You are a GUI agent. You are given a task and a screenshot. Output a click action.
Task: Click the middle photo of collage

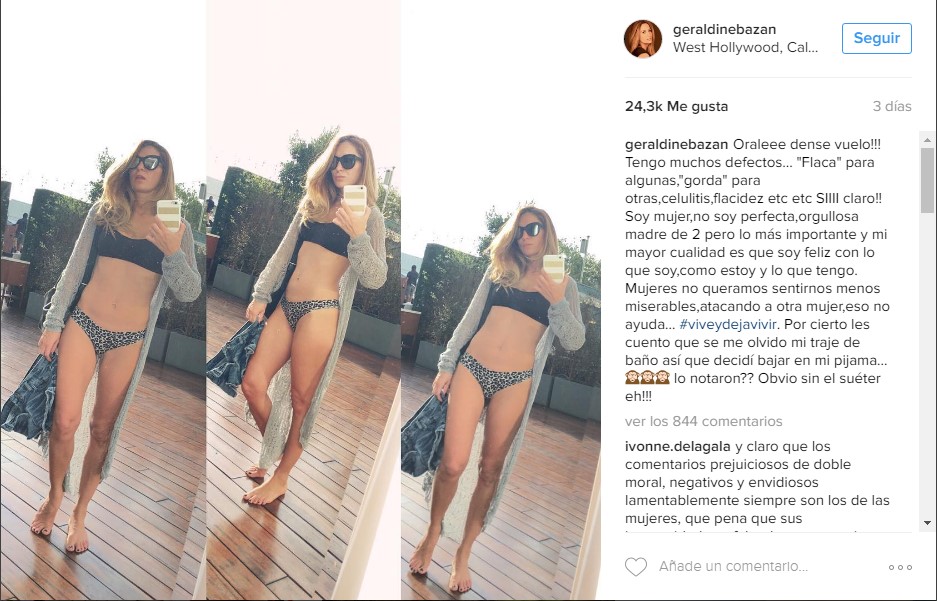[303, 300]
